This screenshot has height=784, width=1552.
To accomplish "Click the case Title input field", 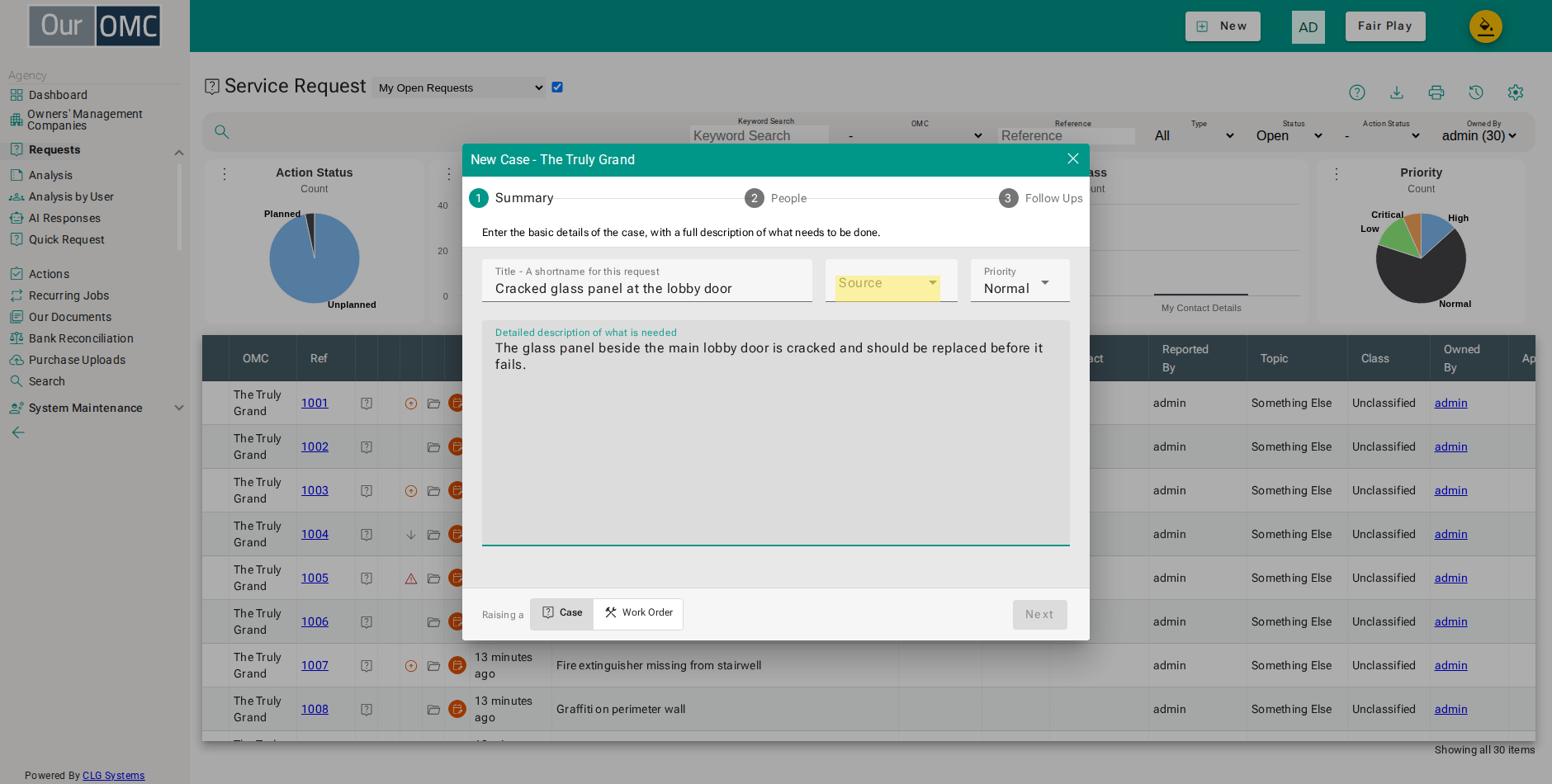I will 647,281.
